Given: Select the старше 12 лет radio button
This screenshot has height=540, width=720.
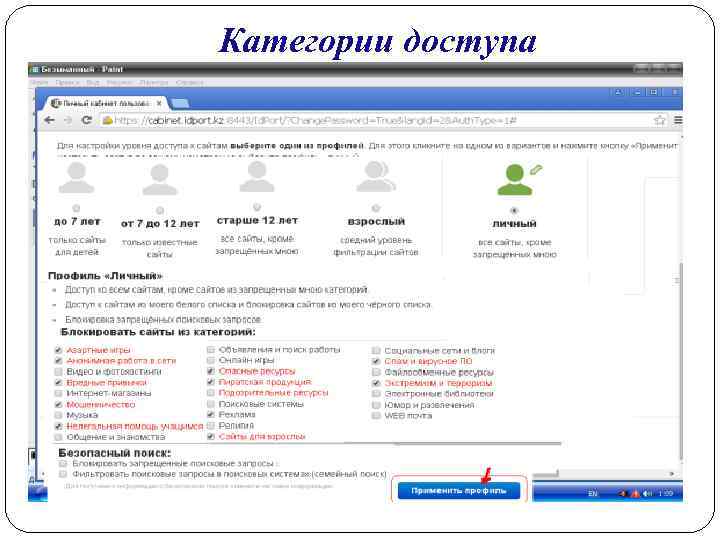Looking at the screenshot, I should tap(257, 207).
